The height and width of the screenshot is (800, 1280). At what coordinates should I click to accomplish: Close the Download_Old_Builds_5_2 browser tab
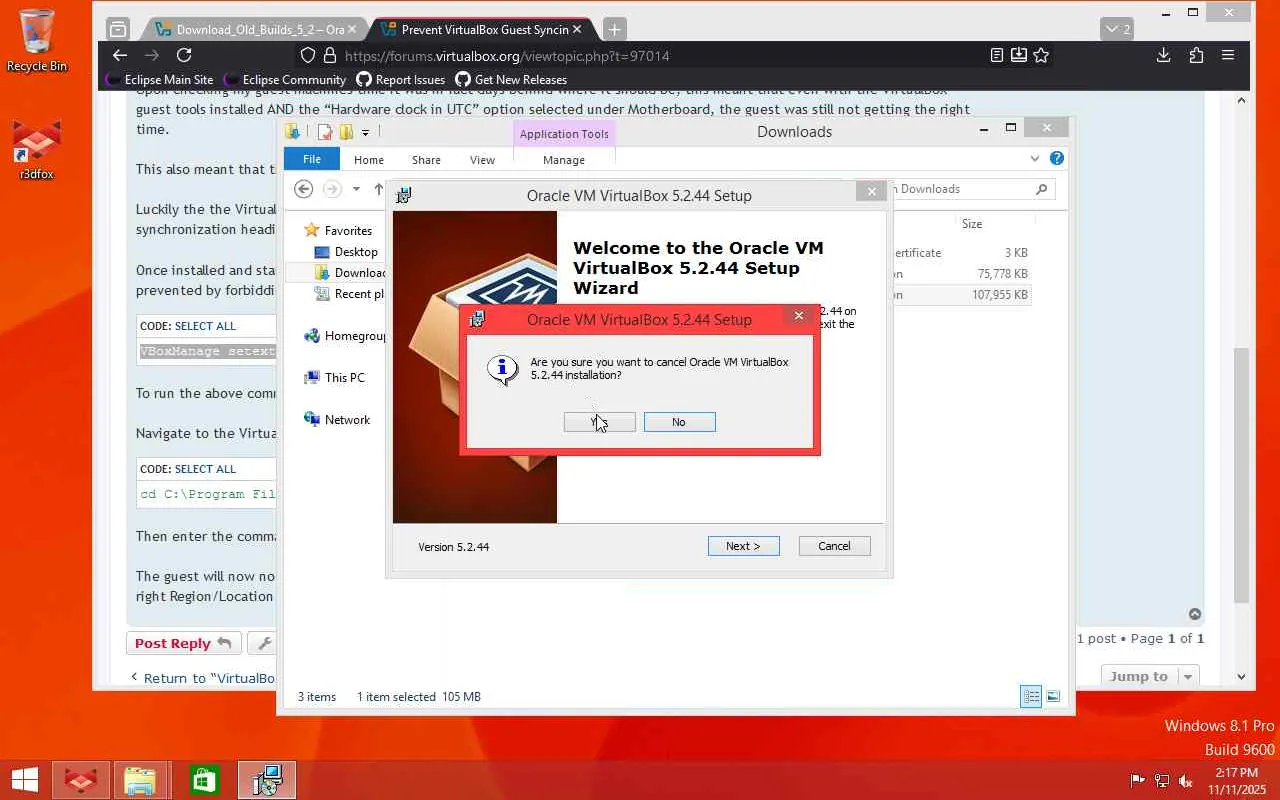point(352,30)
